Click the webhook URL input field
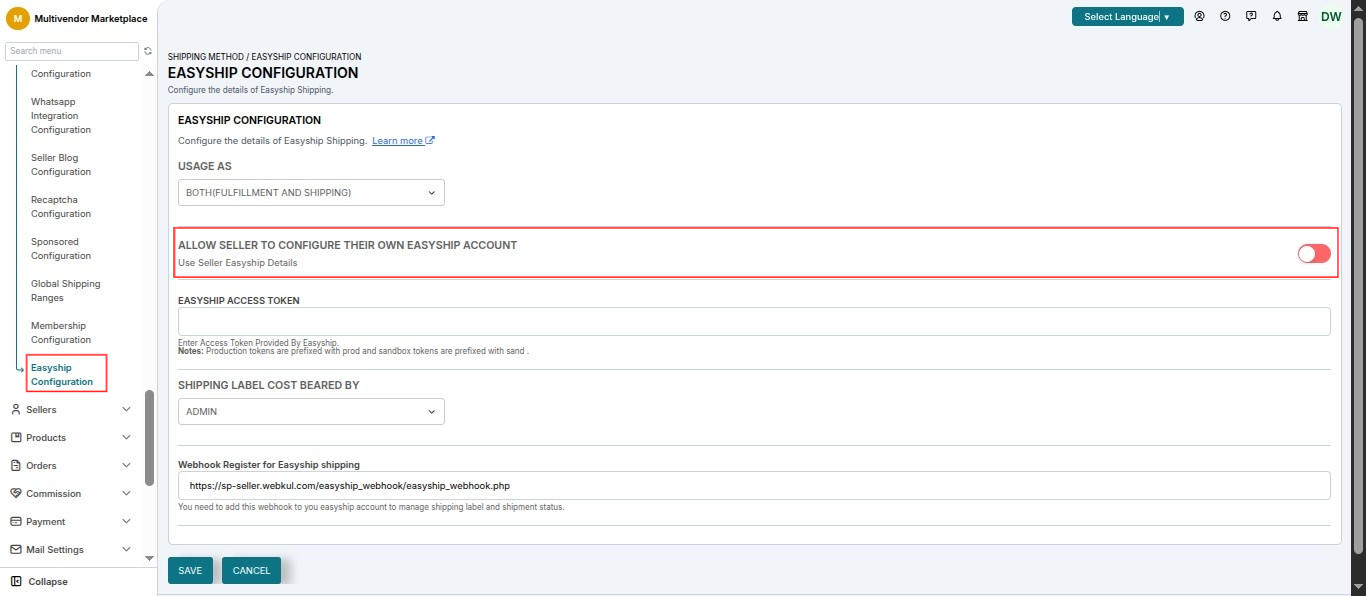This screenshot has width=1366, height=596. pos(754,485)
